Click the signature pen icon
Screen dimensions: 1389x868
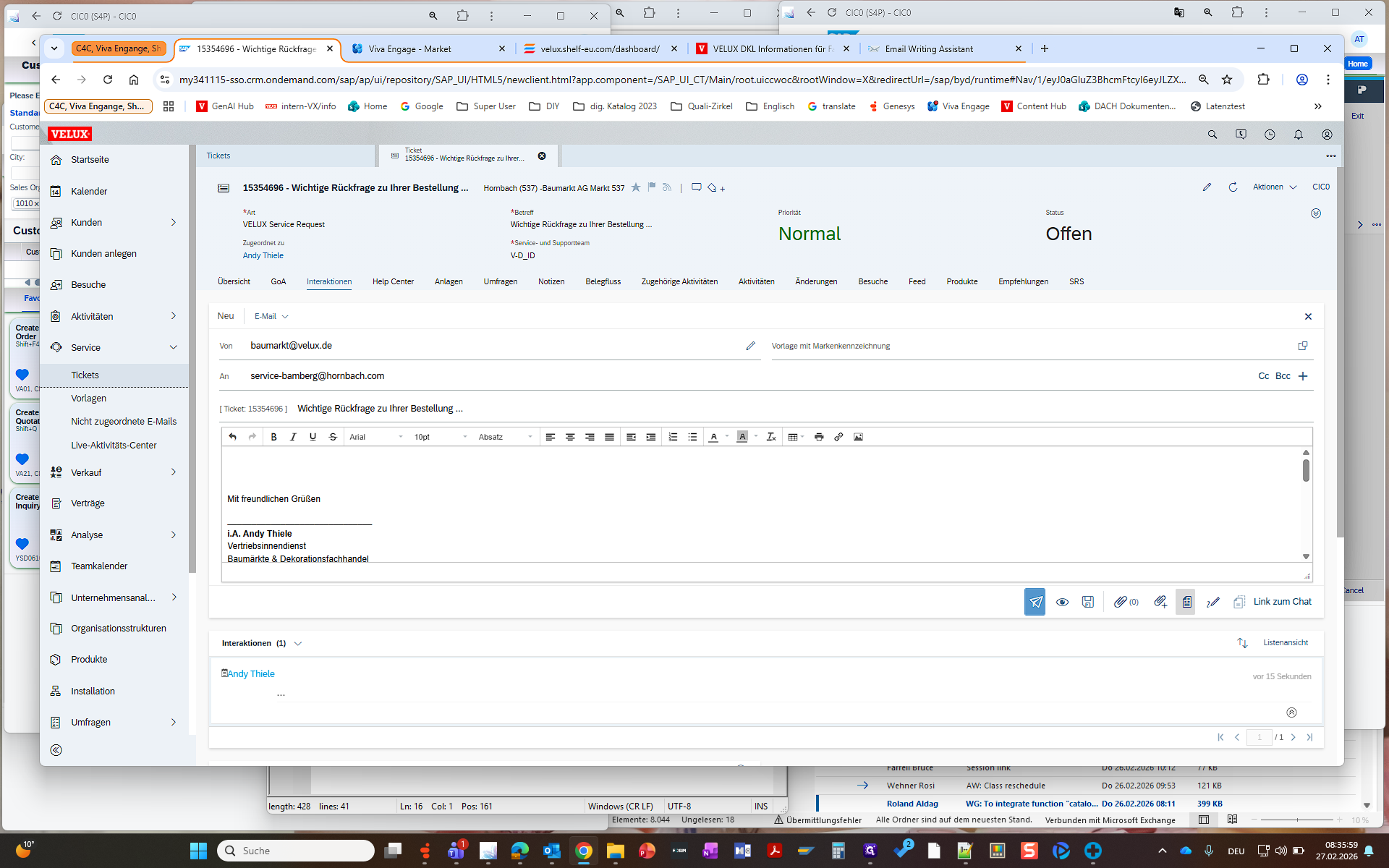(1213, 602)
